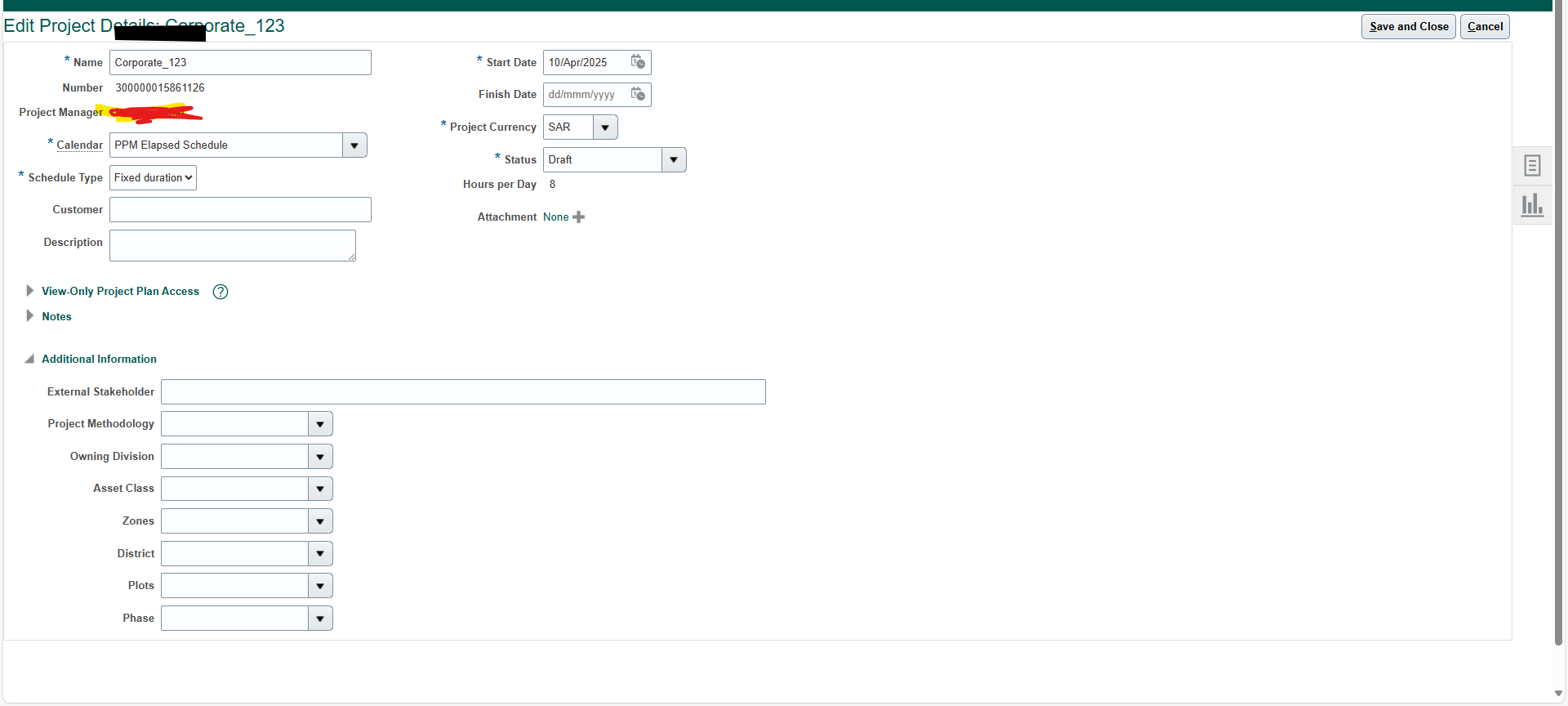Focus the Name input field

point(240,63)
